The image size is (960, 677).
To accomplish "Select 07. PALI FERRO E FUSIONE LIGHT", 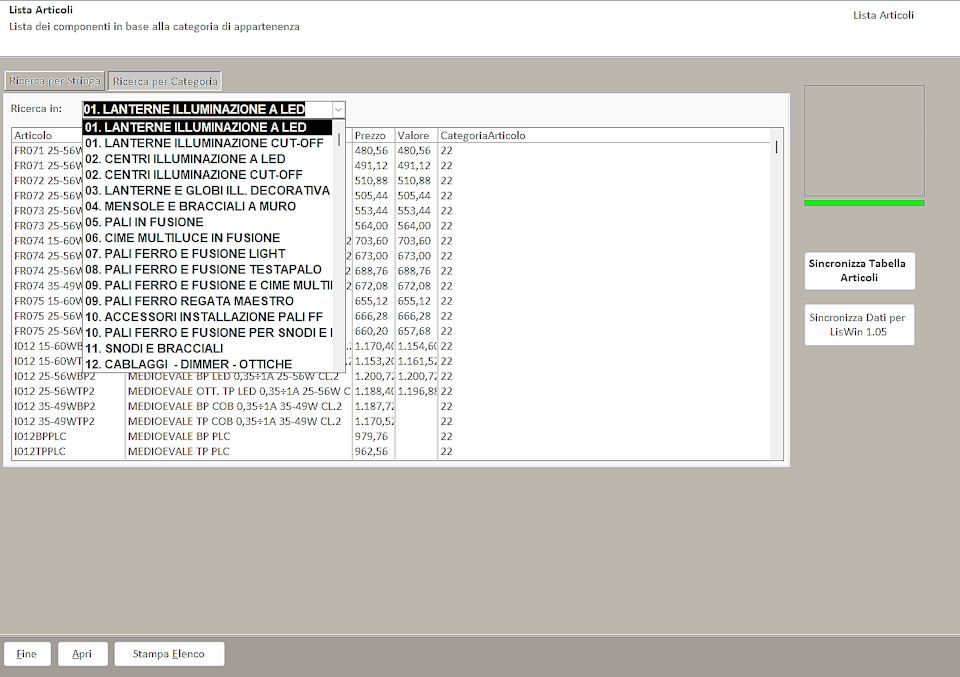I will point(208,254).
